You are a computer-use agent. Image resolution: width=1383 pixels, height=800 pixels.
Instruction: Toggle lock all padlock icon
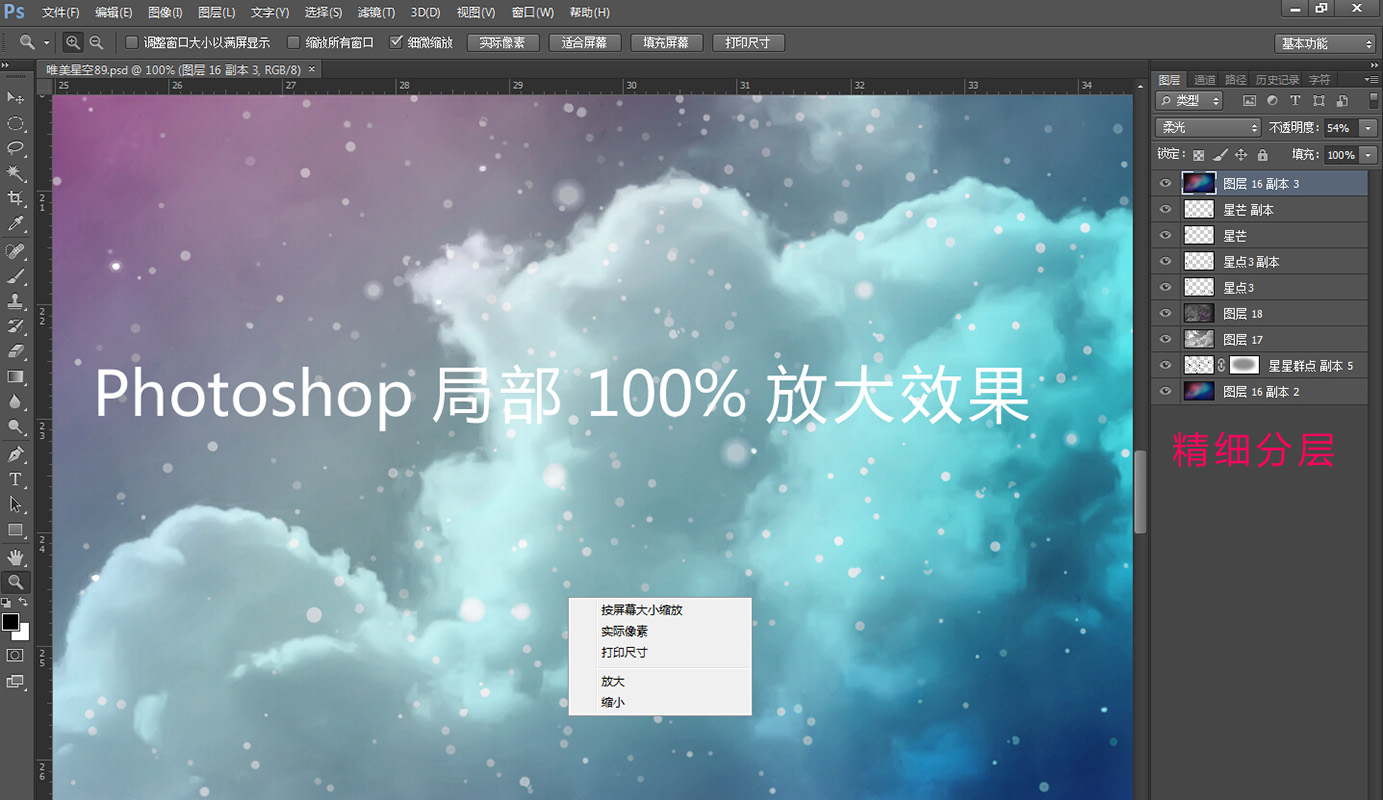tap(1262, 155)
